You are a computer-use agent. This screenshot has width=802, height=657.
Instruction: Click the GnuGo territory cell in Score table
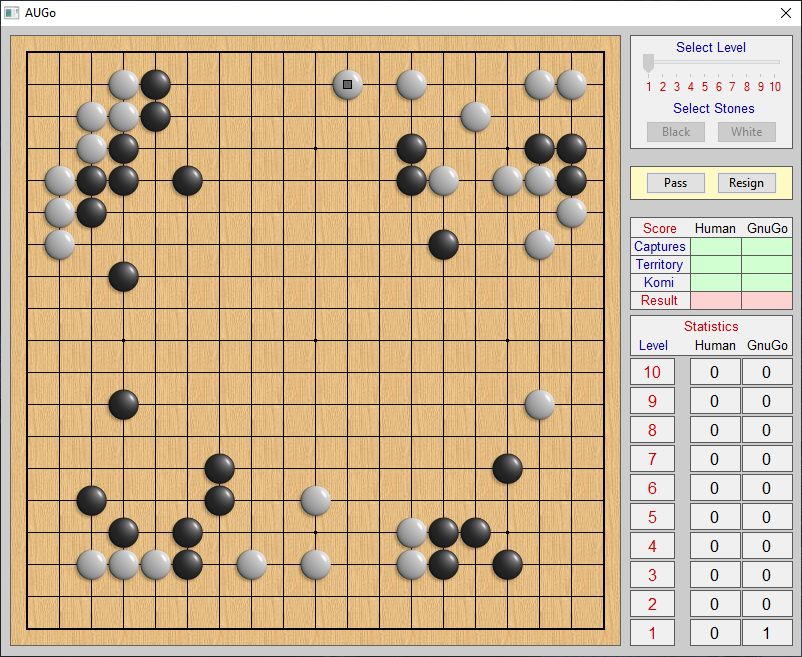click(x=767, y=264)
